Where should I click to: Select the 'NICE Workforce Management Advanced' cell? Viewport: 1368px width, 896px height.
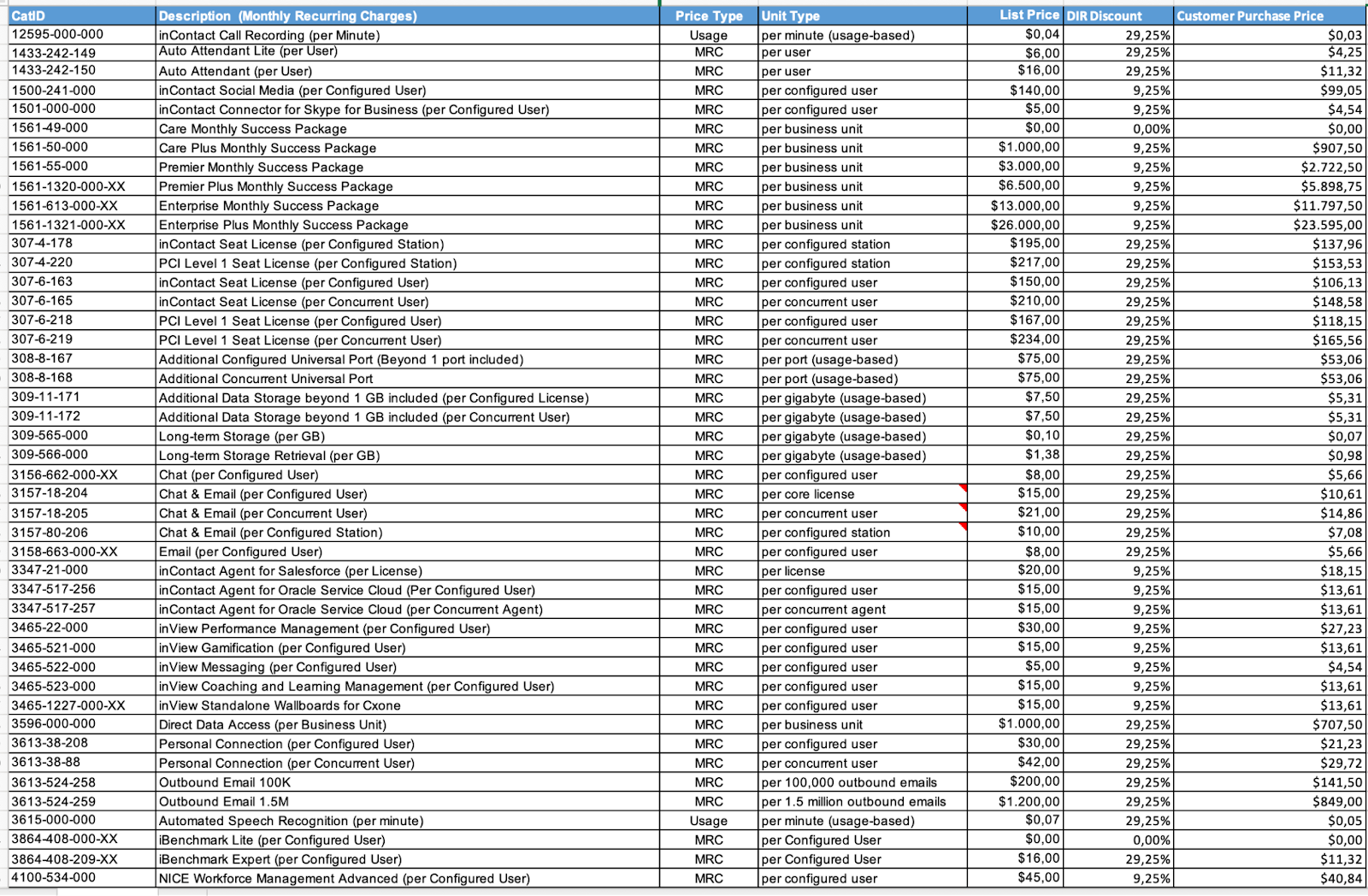tap(407, 878)
